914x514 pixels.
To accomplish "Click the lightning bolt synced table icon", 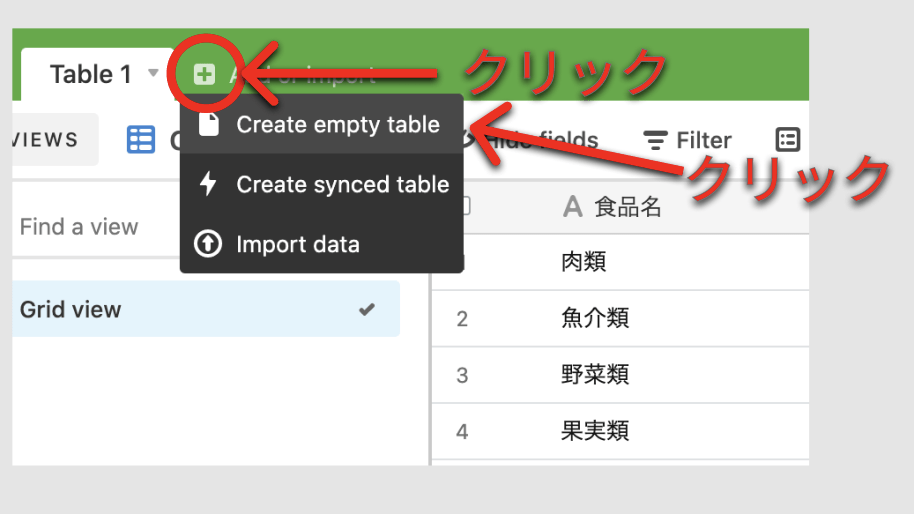I will pos(208,184).
